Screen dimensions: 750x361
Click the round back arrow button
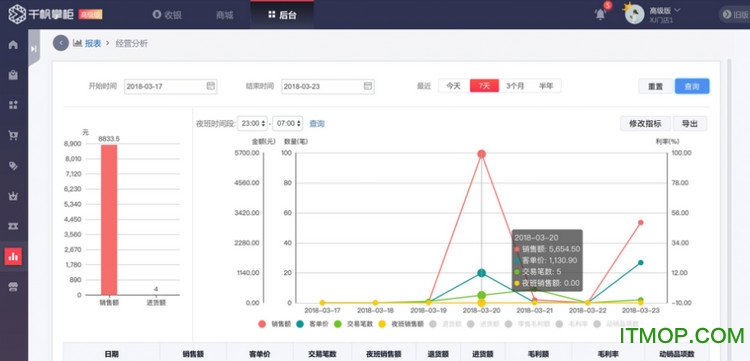(x=61, y=43)
